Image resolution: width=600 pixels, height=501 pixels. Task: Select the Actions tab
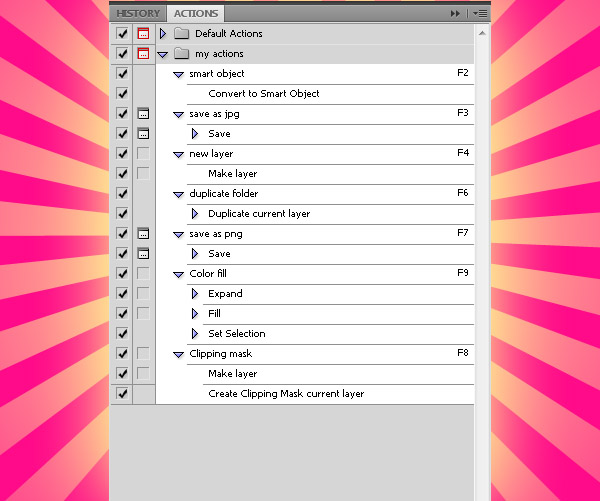tap(196, 13)
